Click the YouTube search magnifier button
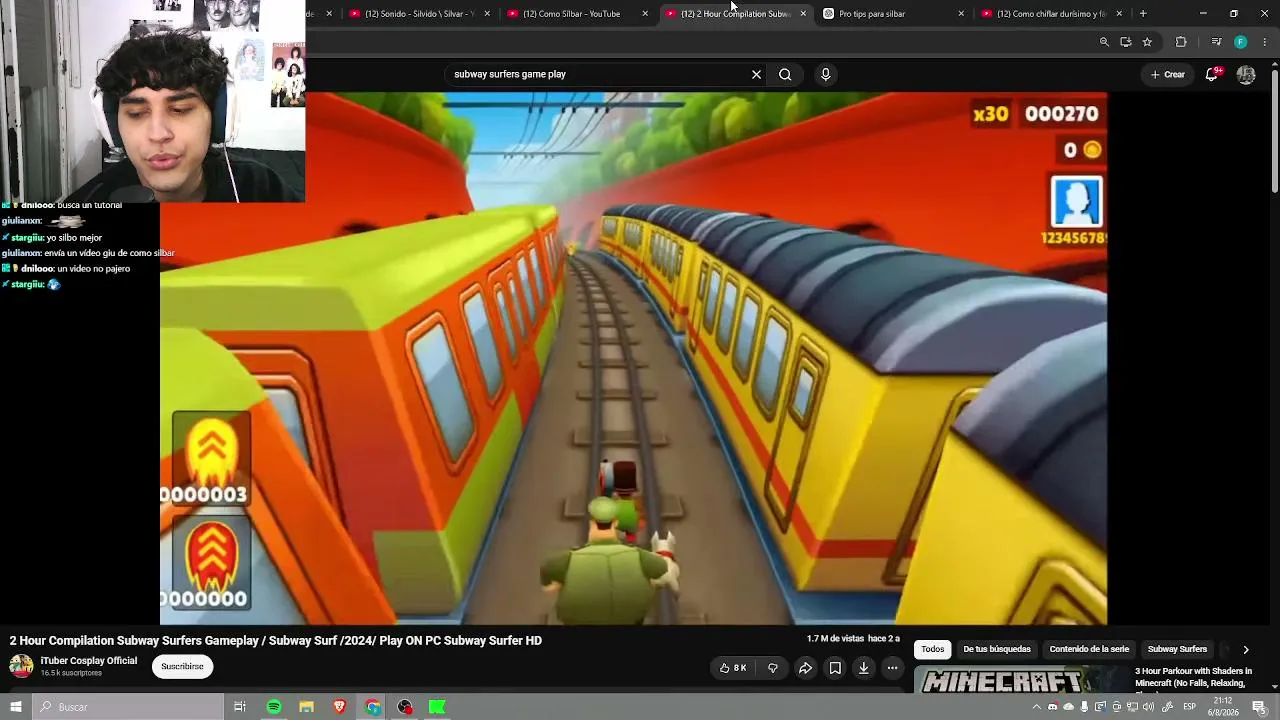This screenshot has height=720, width=1280. pyautogui.click(x=785, y=74)
